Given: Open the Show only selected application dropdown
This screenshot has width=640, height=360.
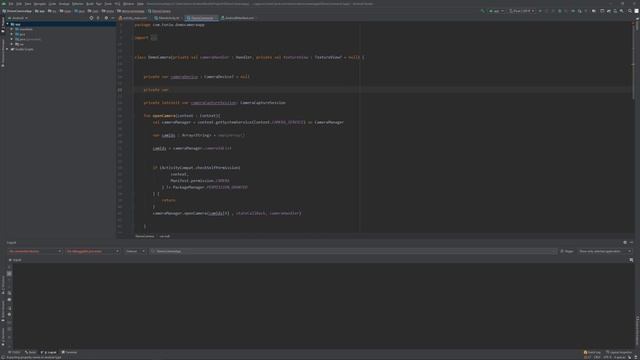Looking at the screenshot, I should (605, 251).
